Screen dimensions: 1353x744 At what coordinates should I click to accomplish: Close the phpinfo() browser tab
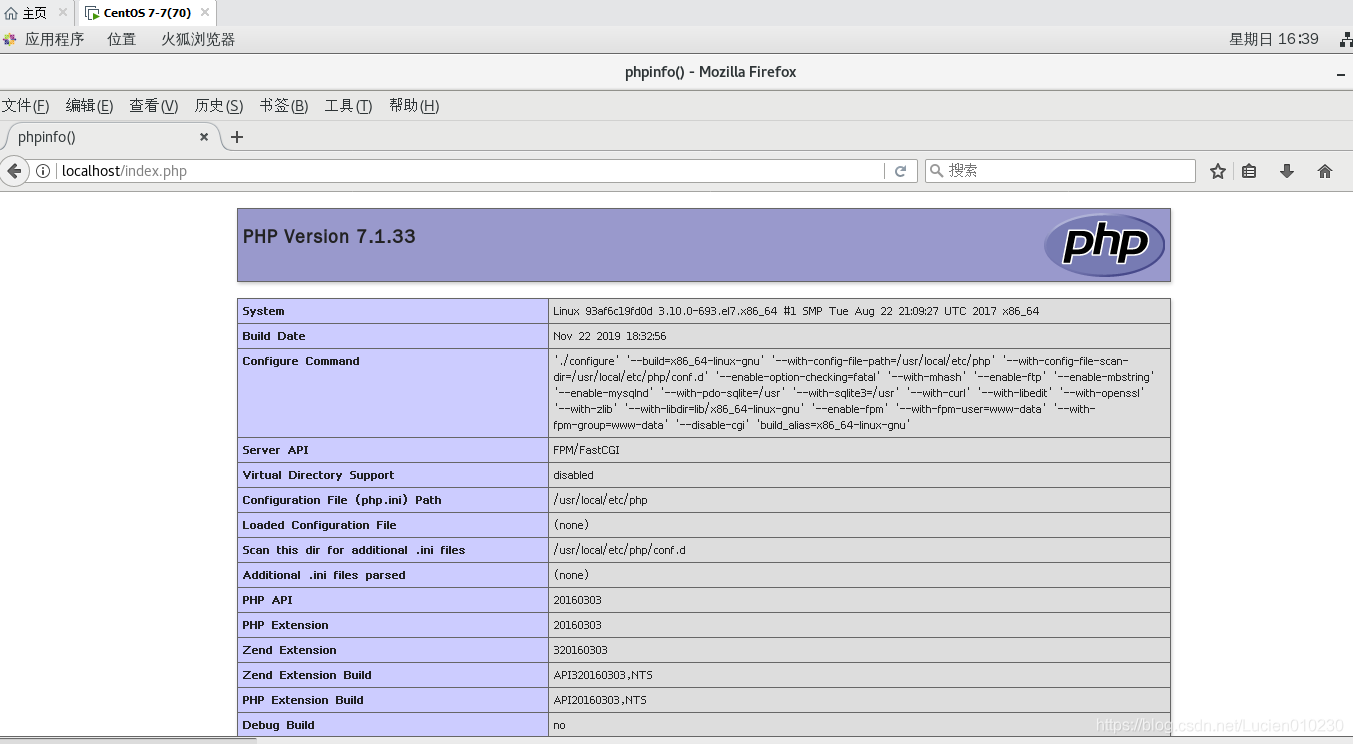(203, 137)
